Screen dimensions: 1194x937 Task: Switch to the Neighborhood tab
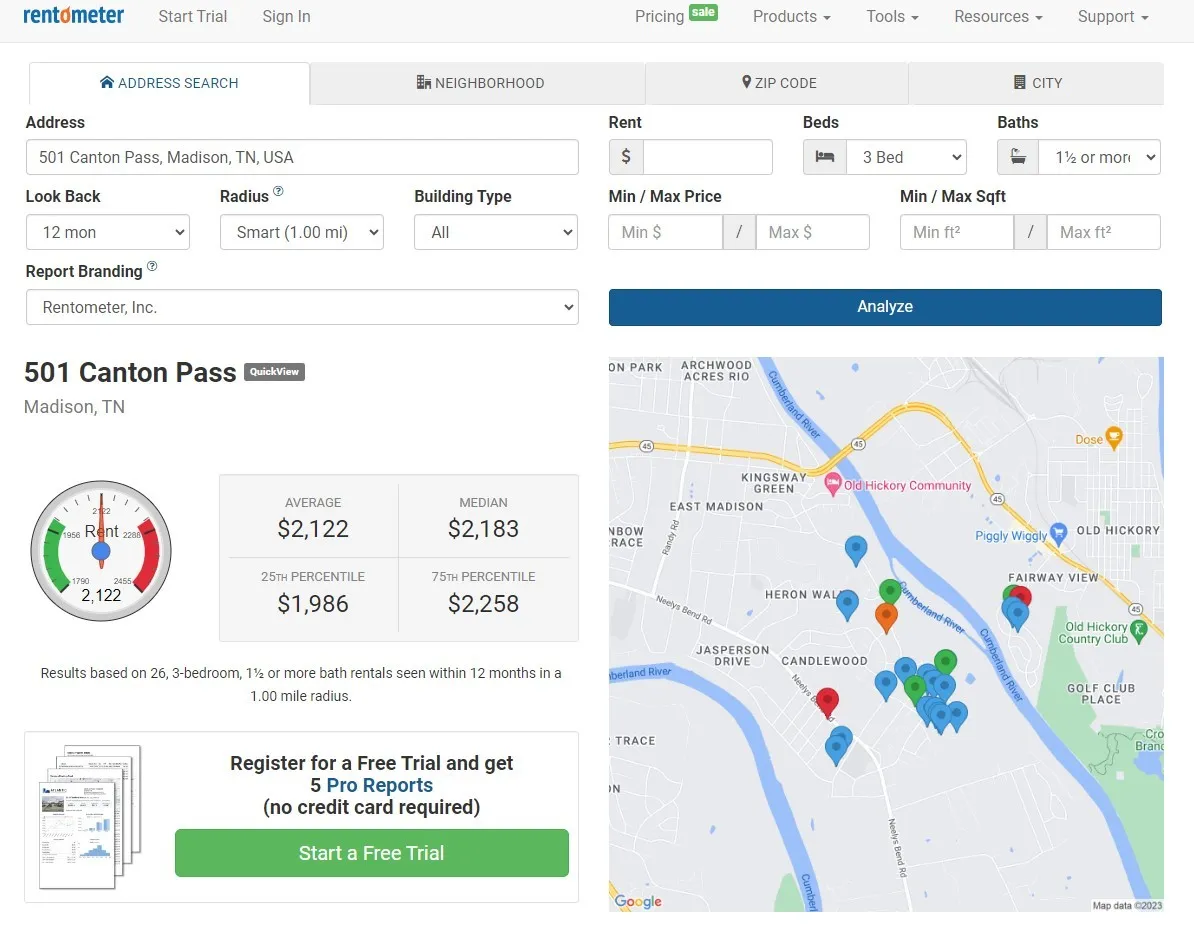click(x=478, y=83)
